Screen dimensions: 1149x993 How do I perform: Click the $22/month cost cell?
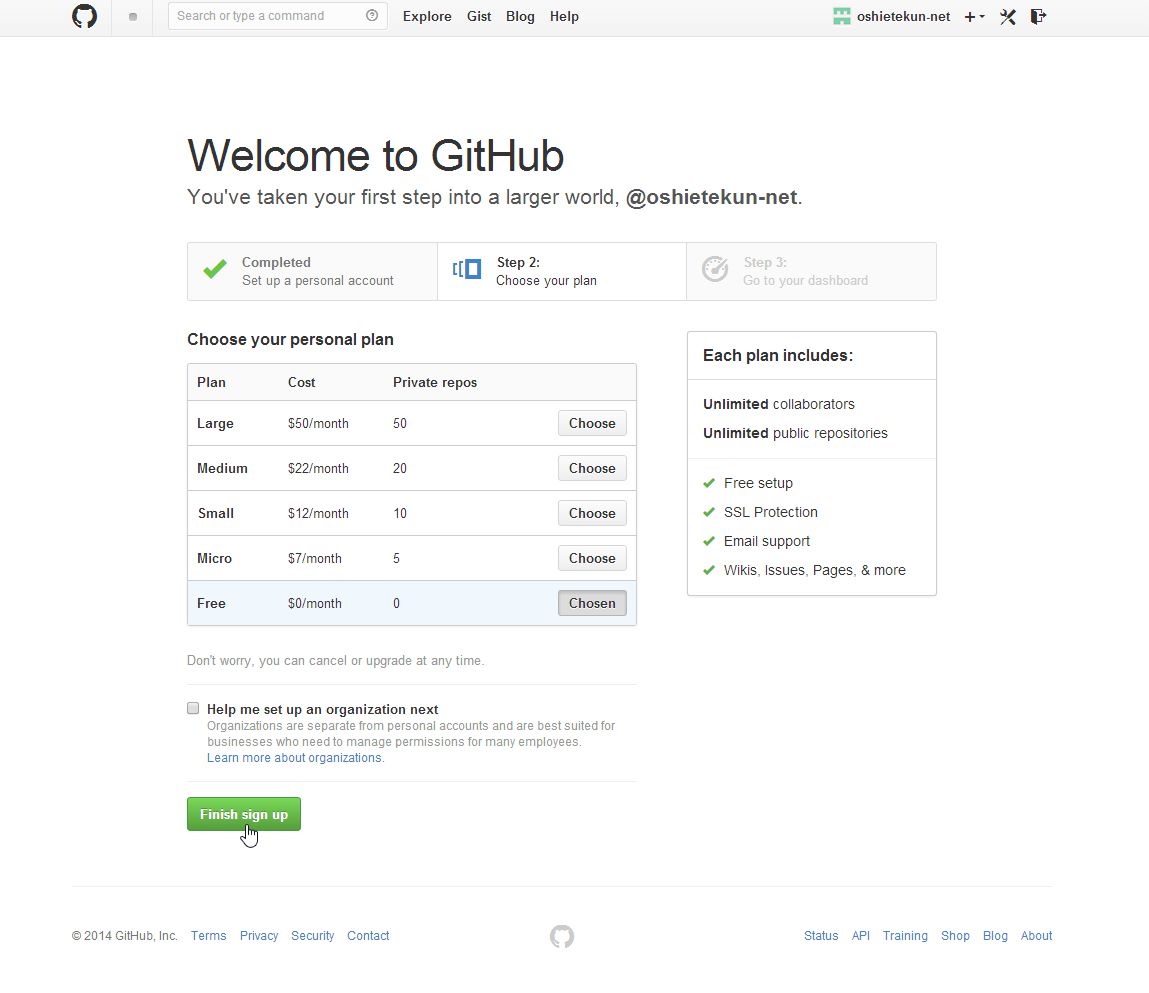pos(318,468)
